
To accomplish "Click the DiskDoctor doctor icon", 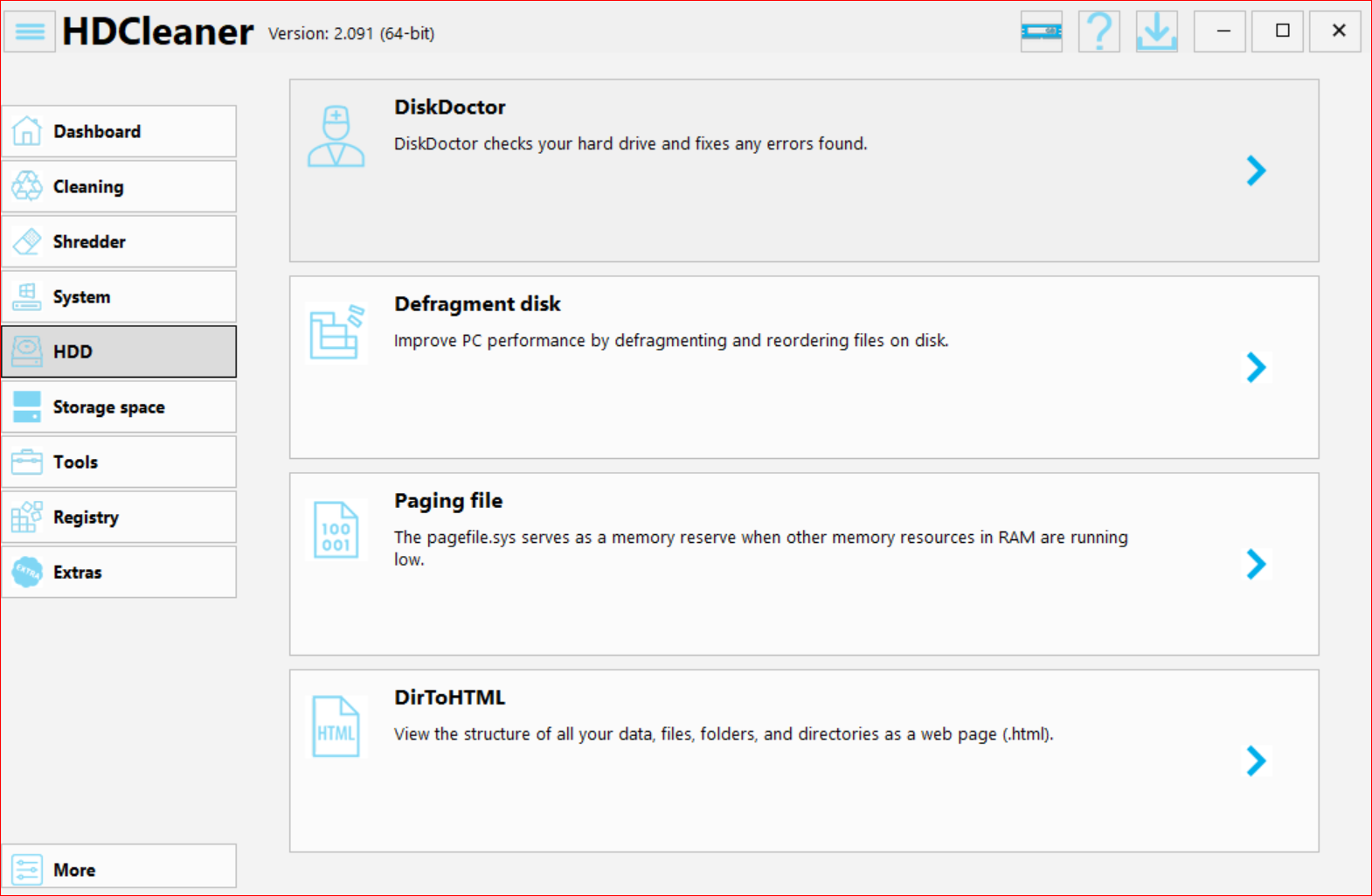I will [x=336, y=136].
